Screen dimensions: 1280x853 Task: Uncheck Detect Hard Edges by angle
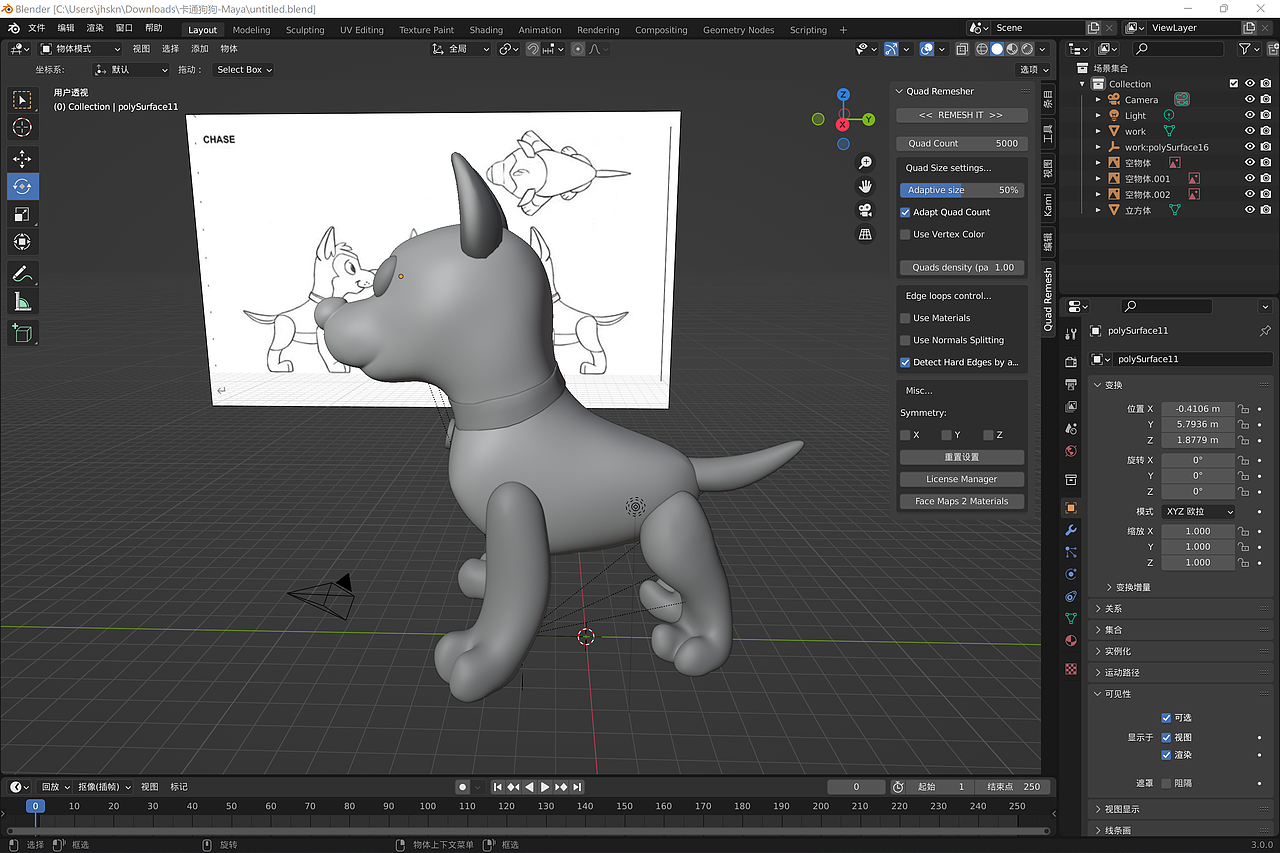[x=905, y=362]
